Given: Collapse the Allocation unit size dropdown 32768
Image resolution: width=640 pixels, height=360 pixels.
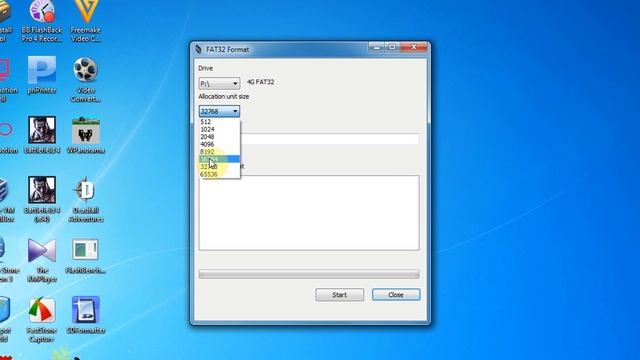Looking at the screenshot, I should pos(219,111).
